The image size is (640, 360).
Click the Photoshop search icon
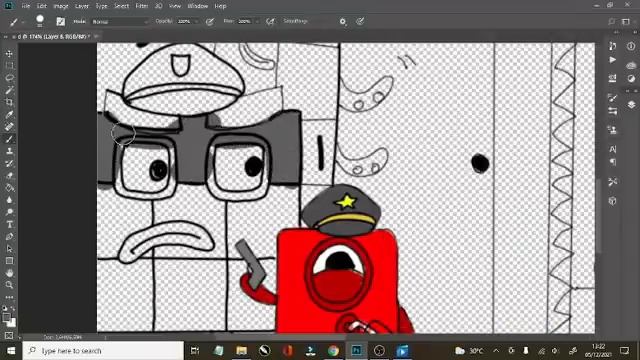coord(611,22)
